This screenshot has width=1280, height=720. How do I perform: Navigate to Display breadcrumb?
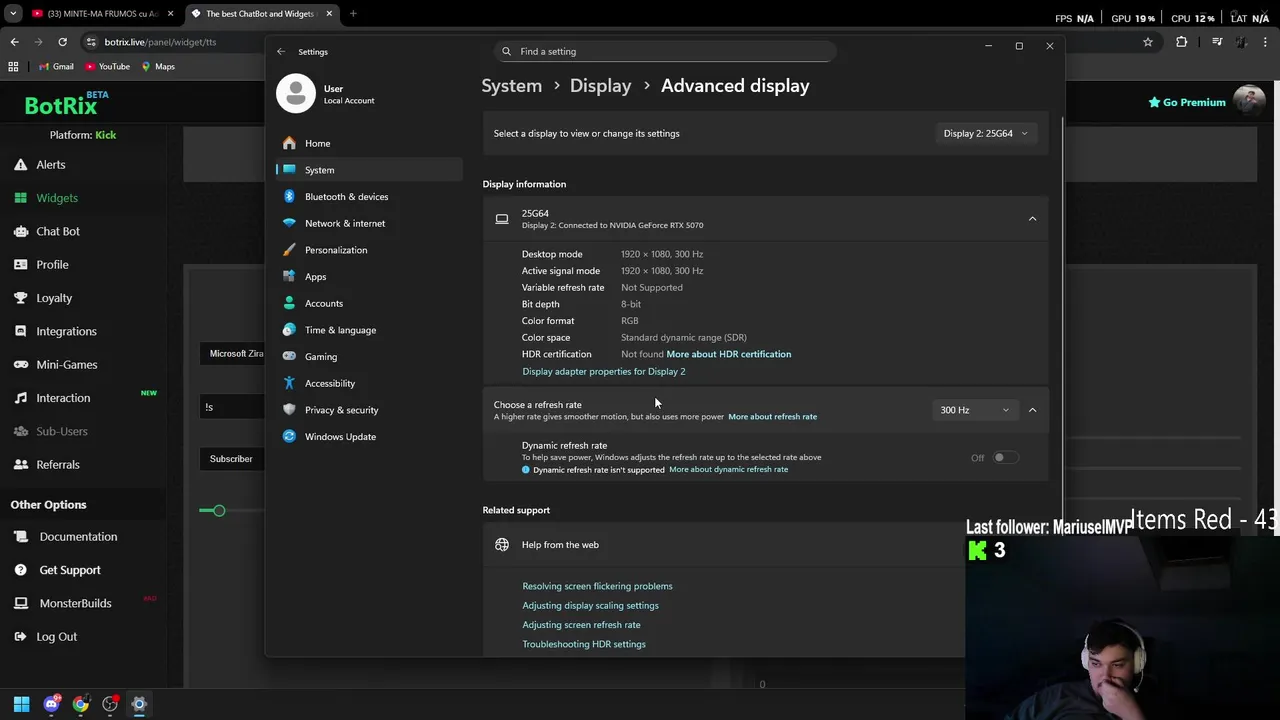(x=600, y=86)
